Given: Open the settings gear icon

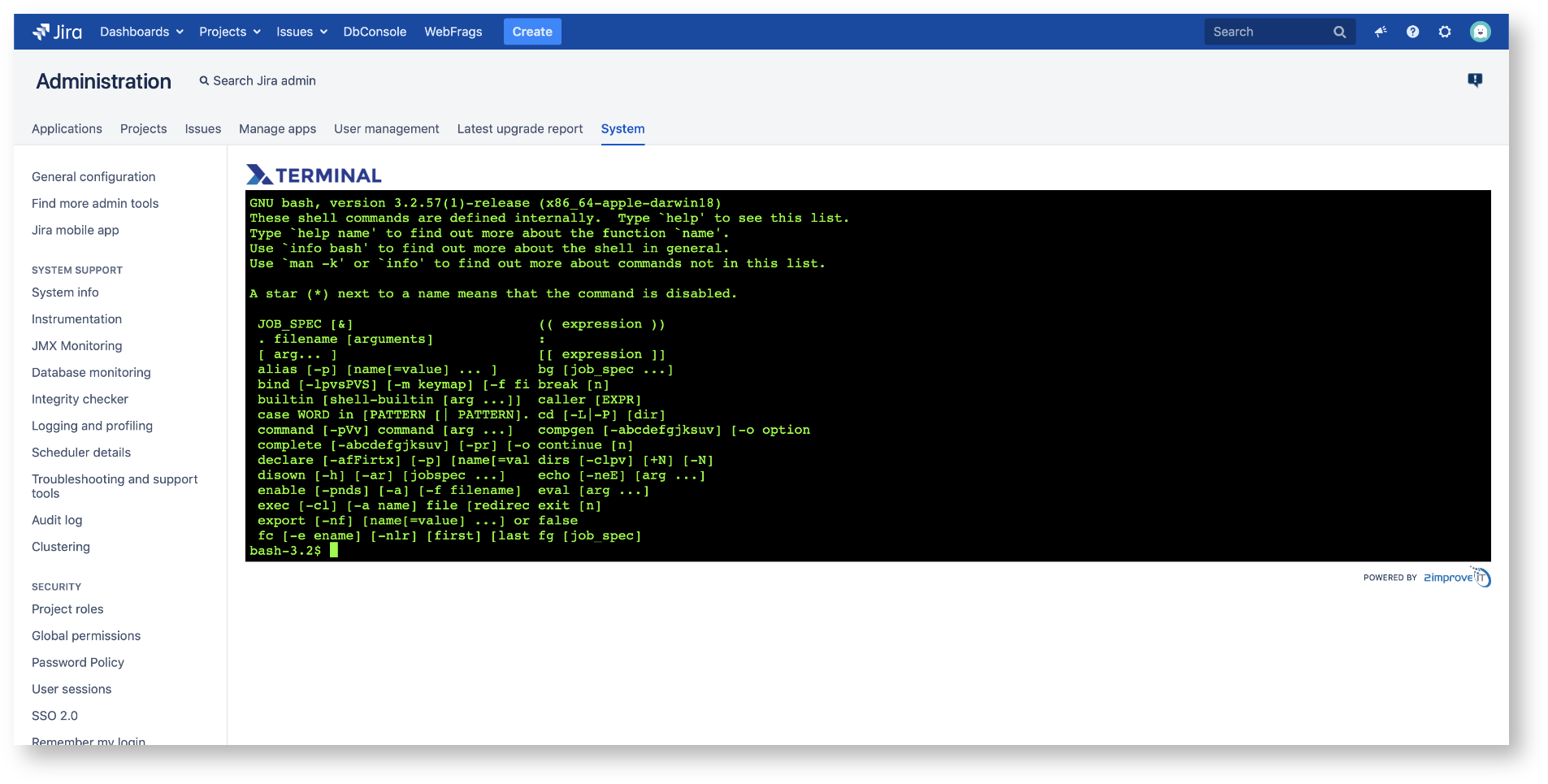Looking at the screenshot, I should tap(1445, 32).
